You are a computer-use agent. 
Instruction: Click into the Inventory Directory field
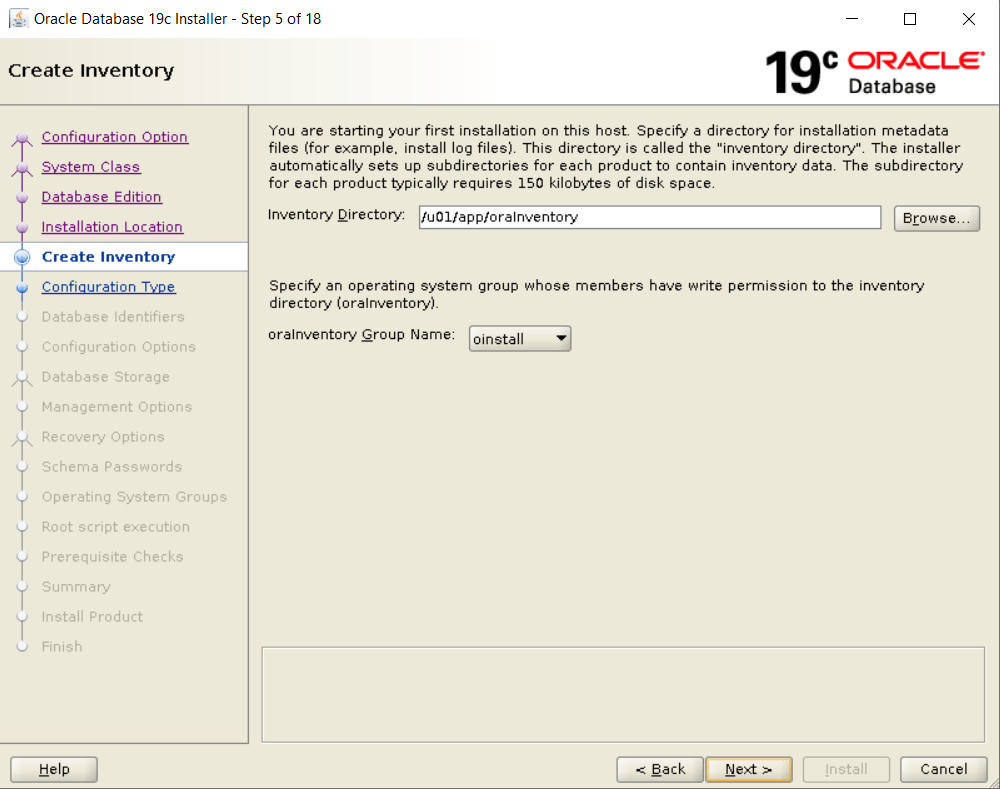tap(649, 217)
